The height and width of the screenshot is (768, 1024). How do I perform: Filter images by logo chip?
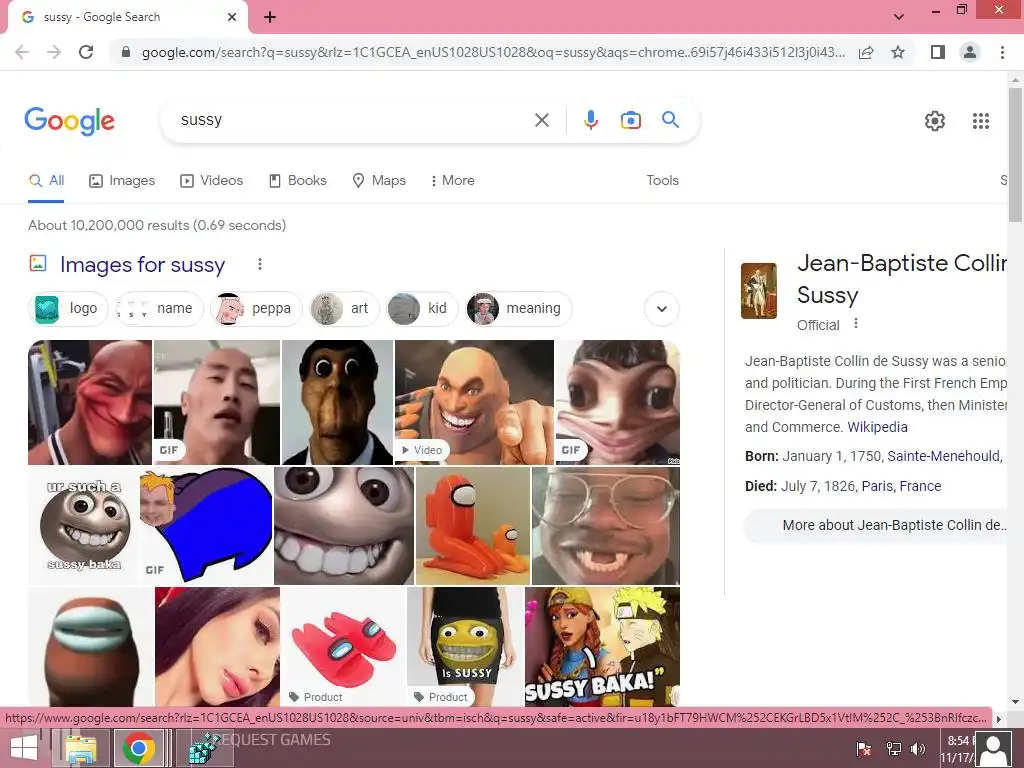[69, 308]
